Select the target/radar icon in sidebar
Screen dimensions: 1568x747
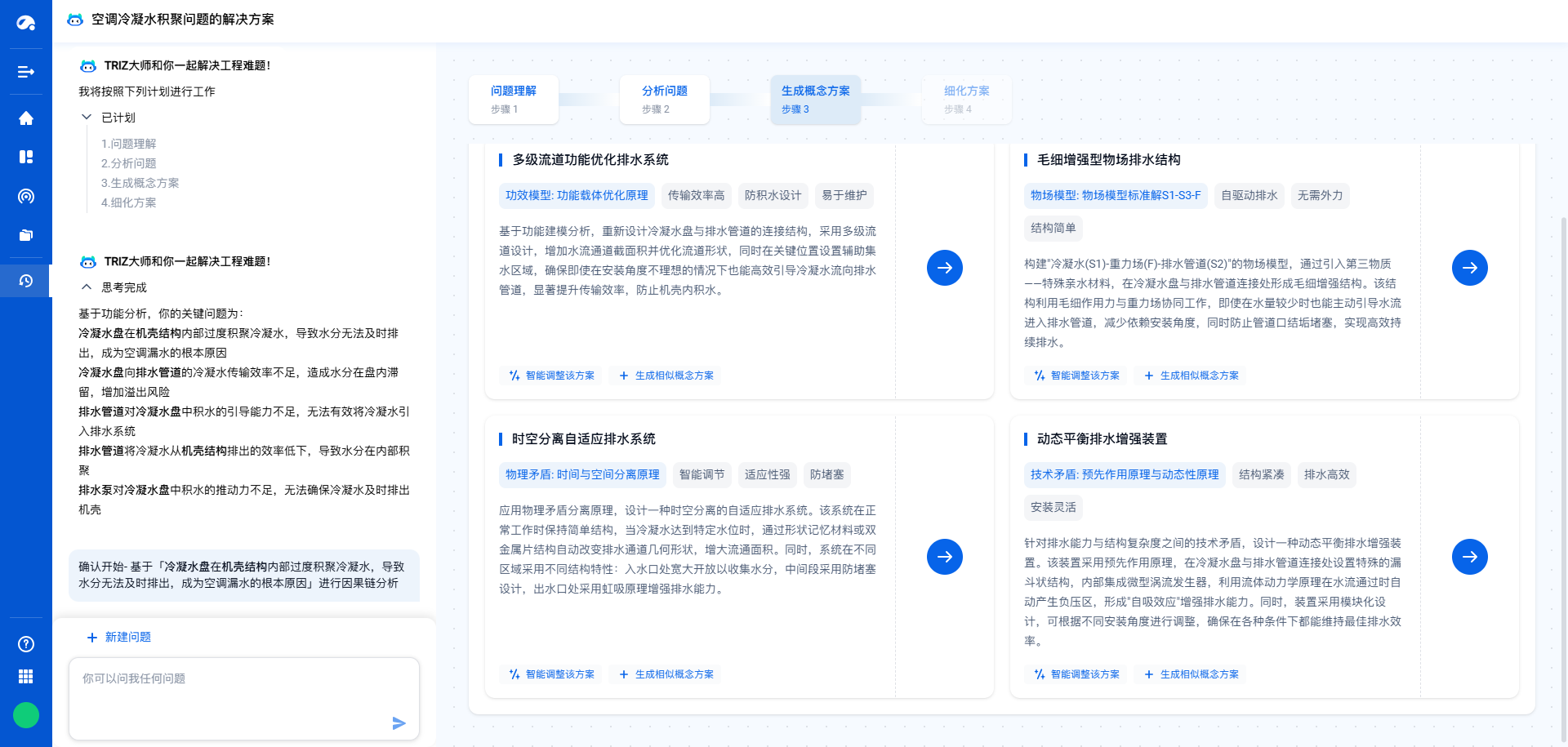click(x=25, y=196)
